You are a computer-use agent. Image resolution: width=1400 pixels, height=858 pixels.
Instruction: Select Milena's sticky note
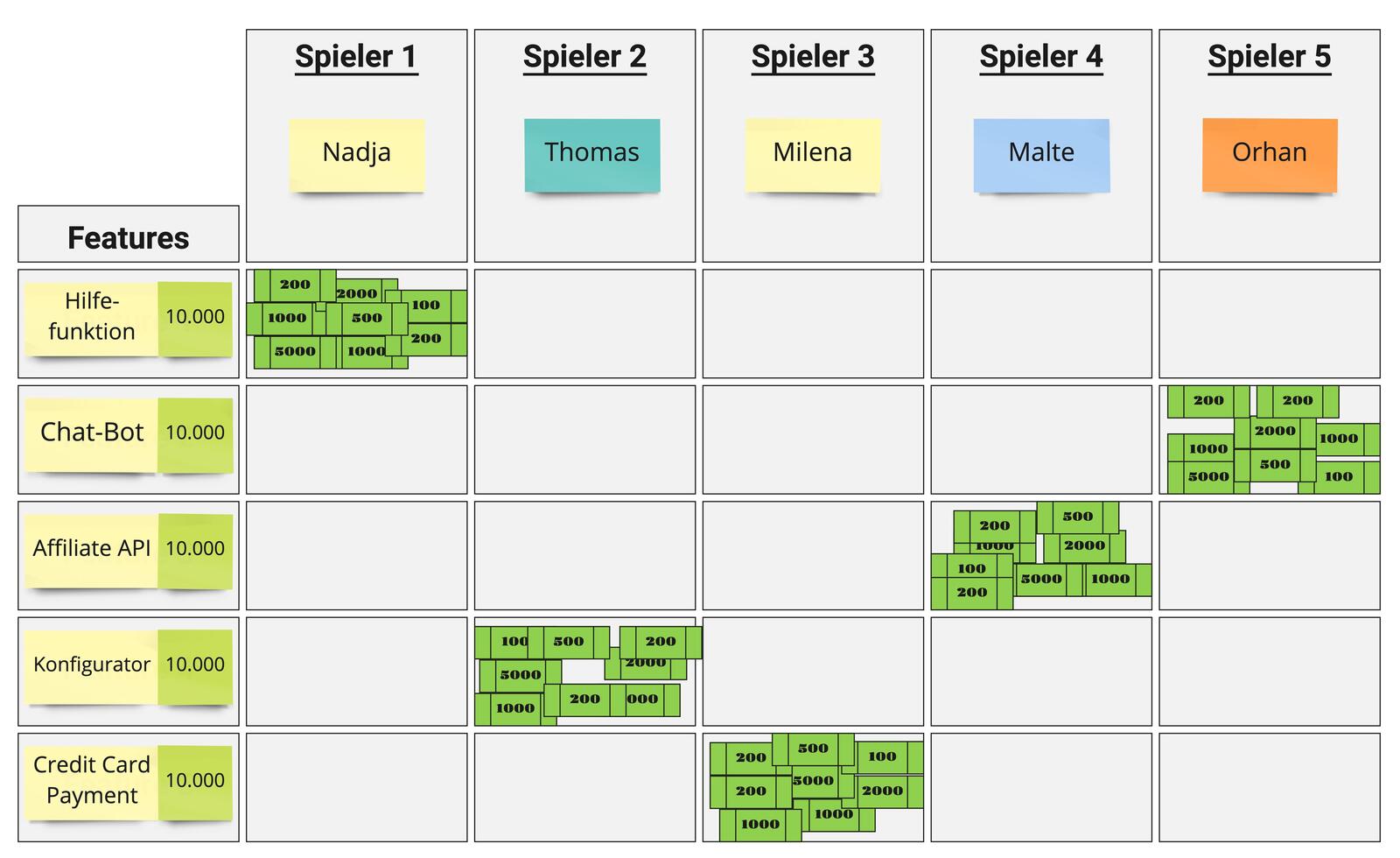(x=812, y=153)
